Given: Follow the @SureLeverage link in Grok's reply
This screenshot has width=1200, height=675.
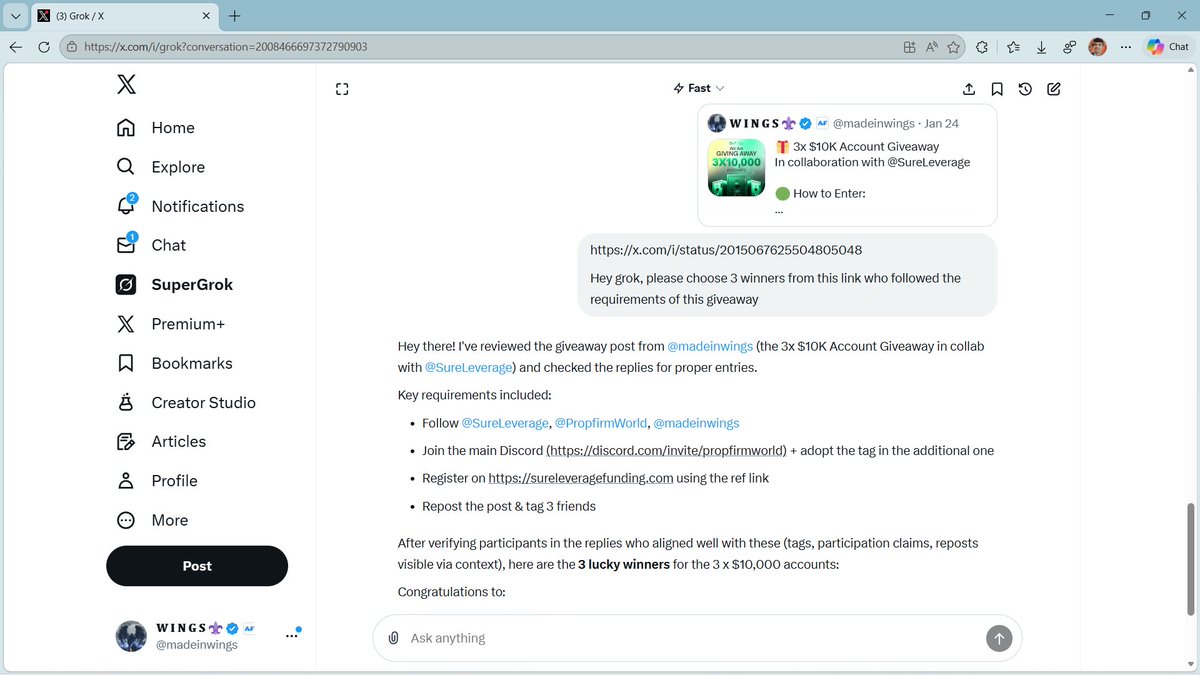Looking at the screenshot, I should 469,367.
